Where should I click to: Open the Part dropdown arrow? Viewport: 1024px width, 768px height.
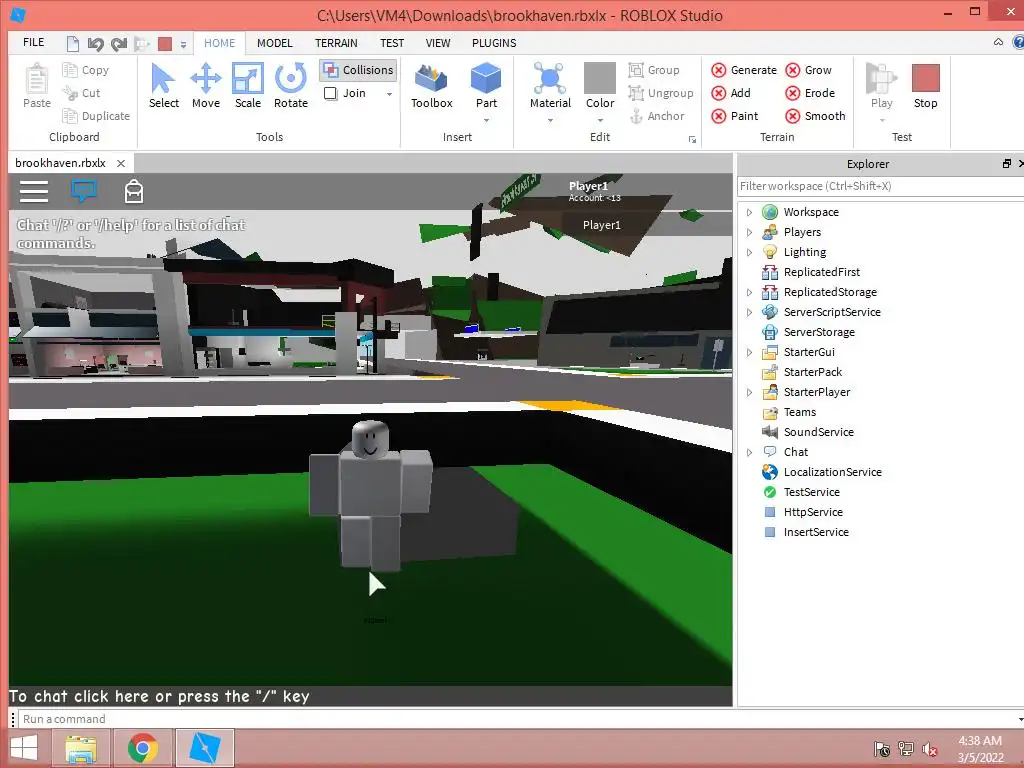click(486, 120)
